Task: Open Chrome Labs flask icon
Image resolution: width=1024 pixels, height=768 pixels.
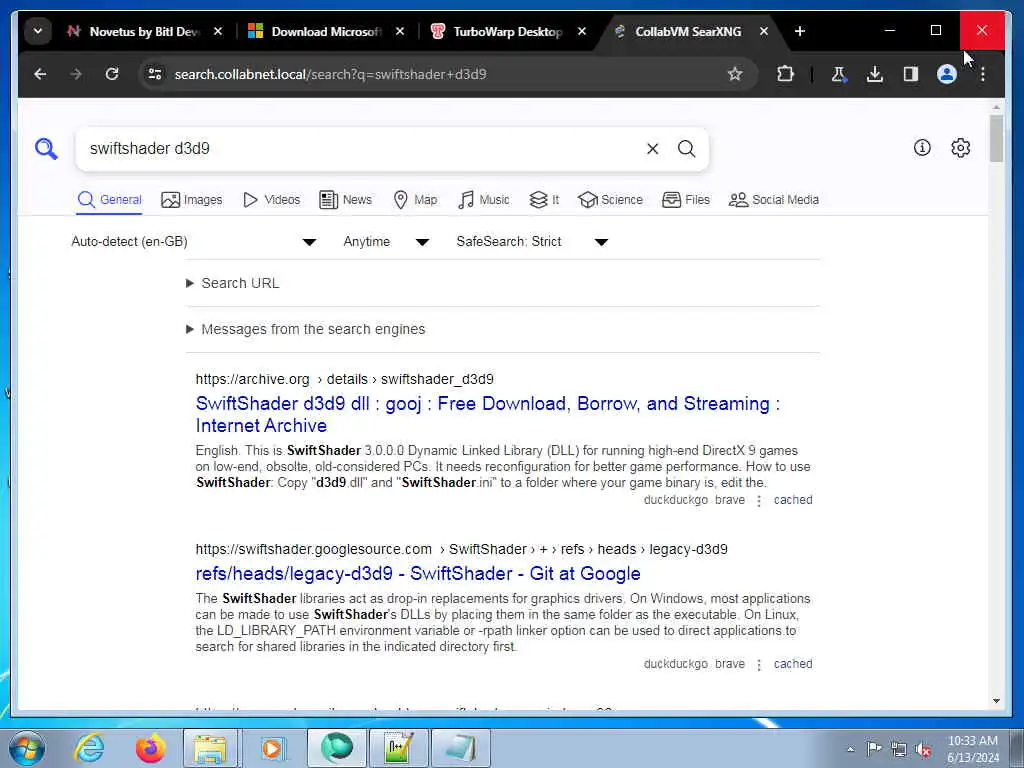Action: 839,74
